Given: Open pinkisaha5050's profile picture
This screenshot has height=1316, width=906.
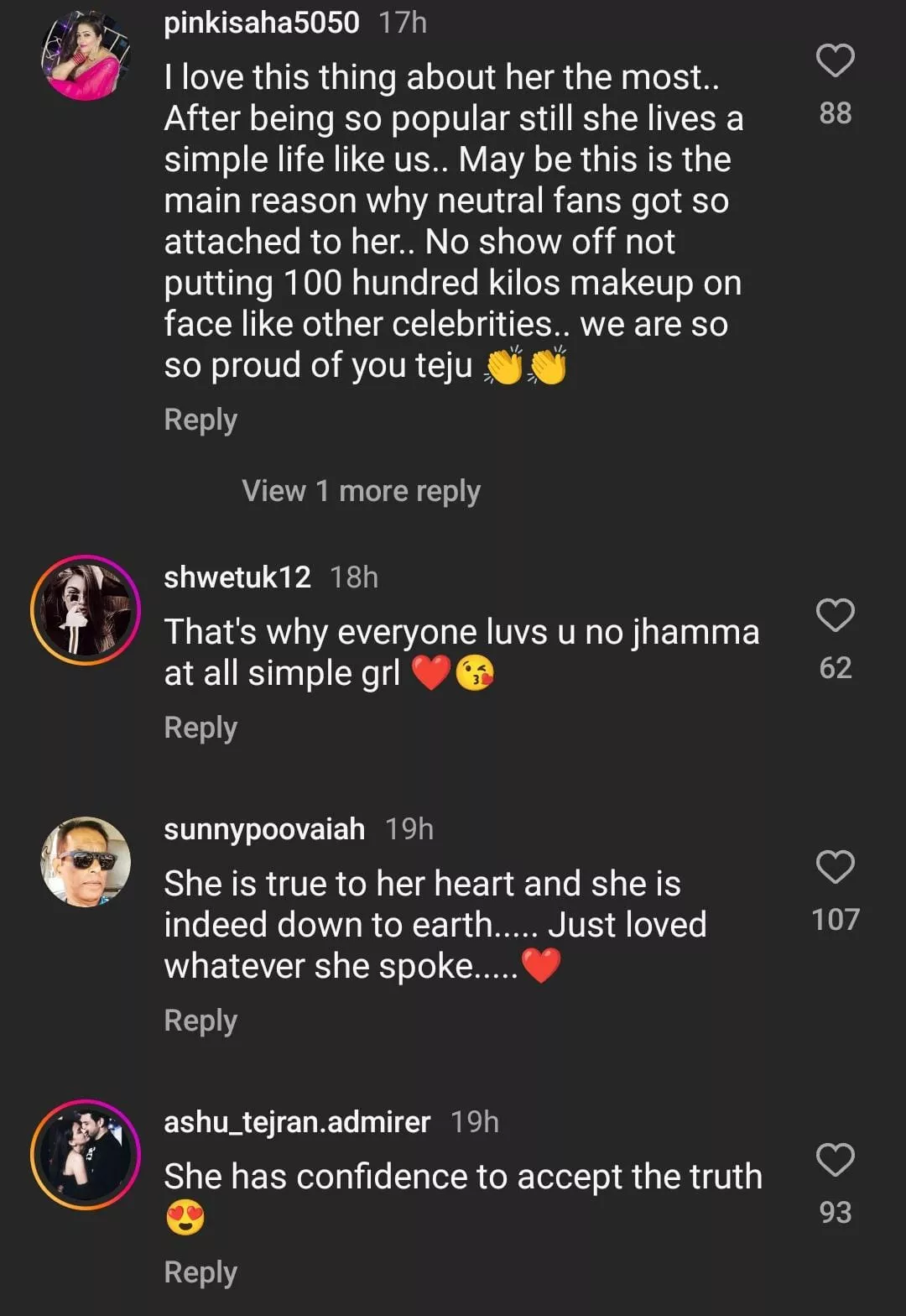Looking at the screenshot, I should pyautogui.click(x=86, y=57).
